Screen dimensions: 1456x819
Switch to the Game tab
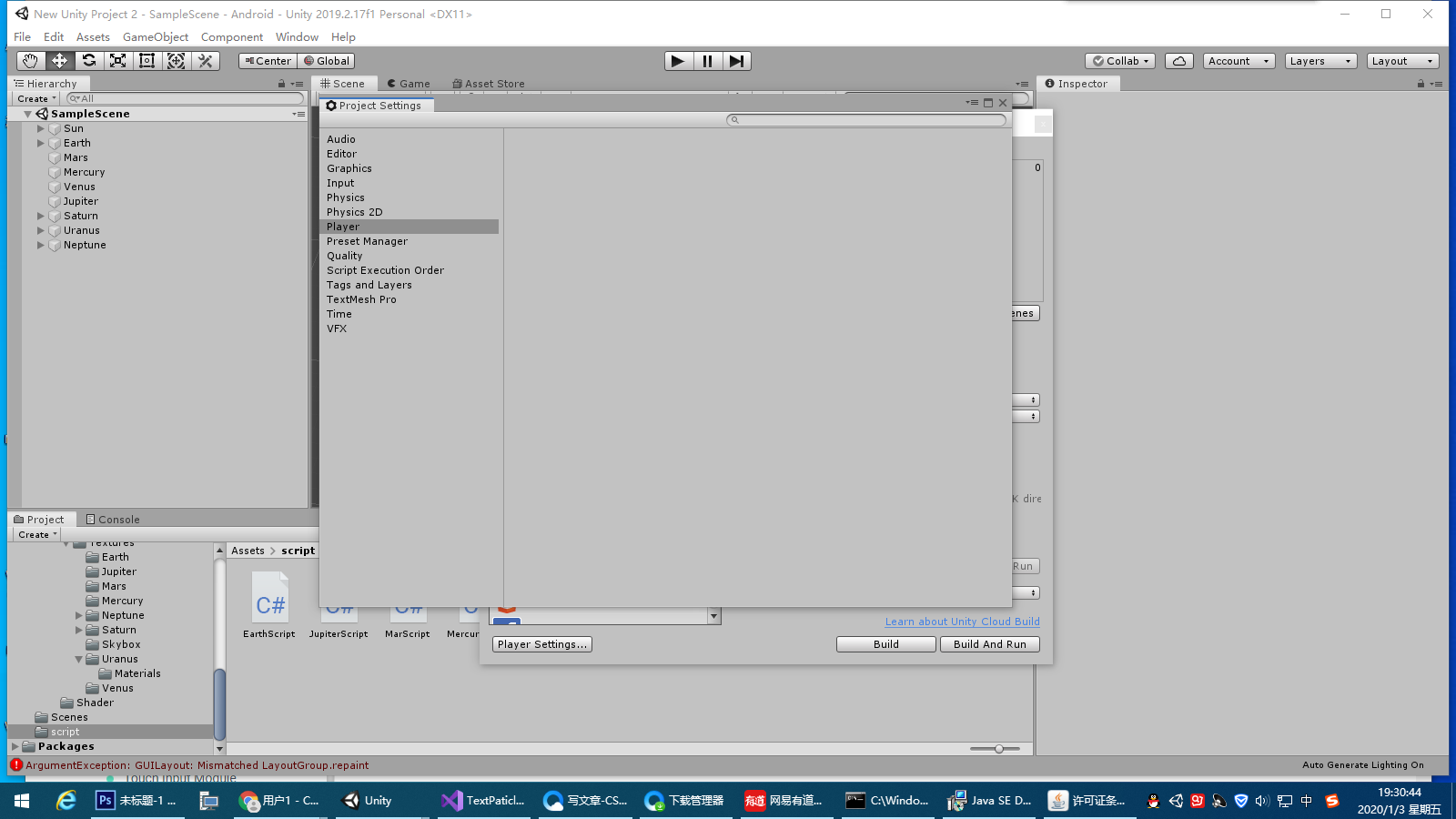click(409, 84)
